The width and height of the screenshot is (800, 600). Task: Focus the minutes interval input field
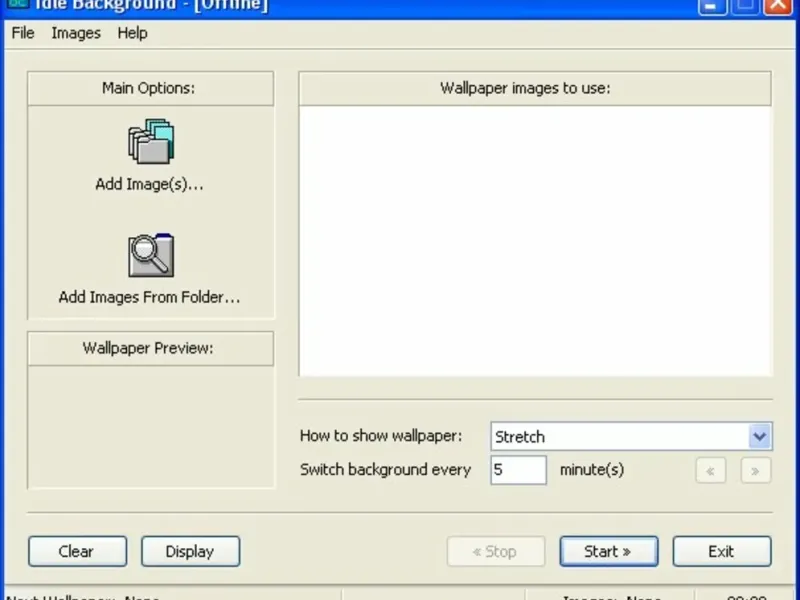coord(518,470)
